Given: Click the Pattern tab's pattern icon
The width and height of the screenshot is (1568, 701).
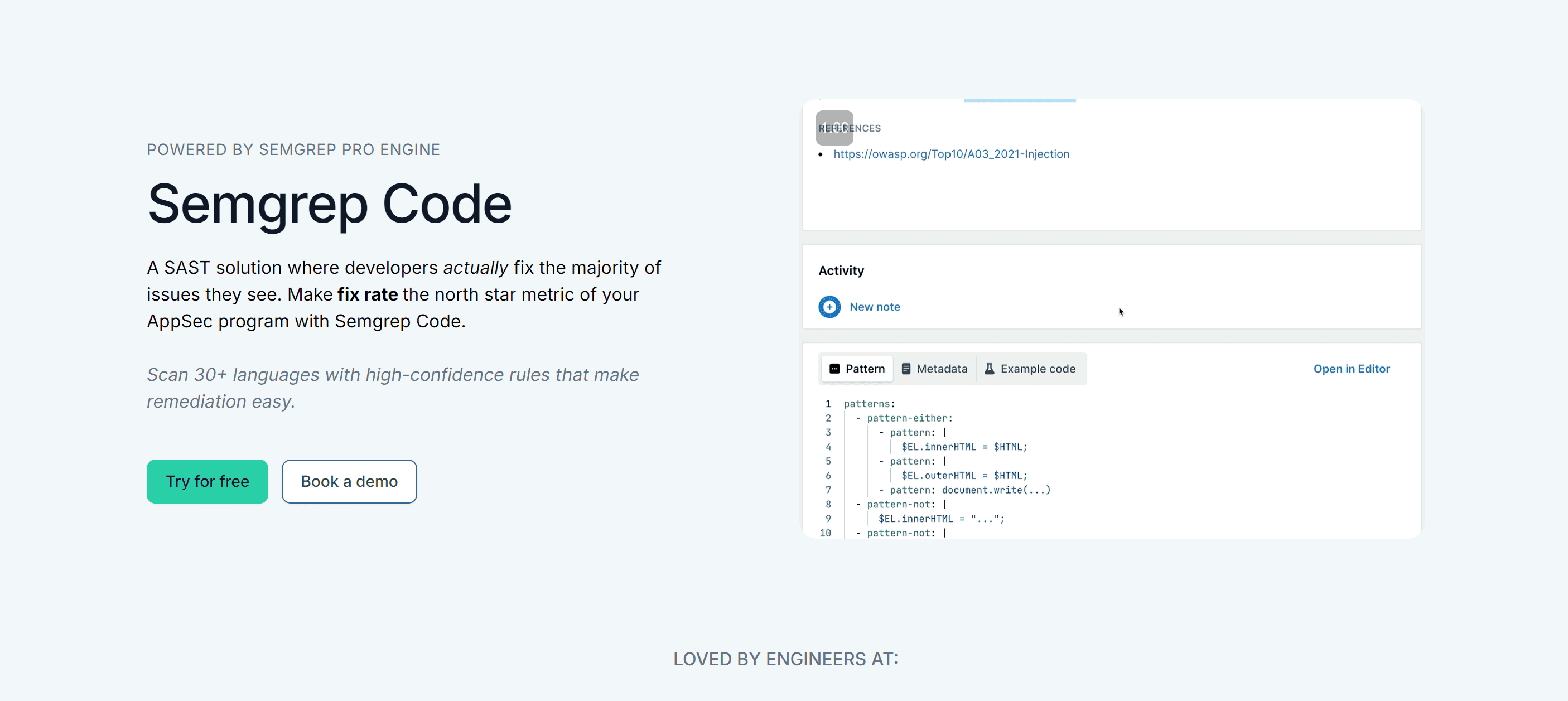Looking at the screenshot, I should pyautogui.click(x=834, y=369).
